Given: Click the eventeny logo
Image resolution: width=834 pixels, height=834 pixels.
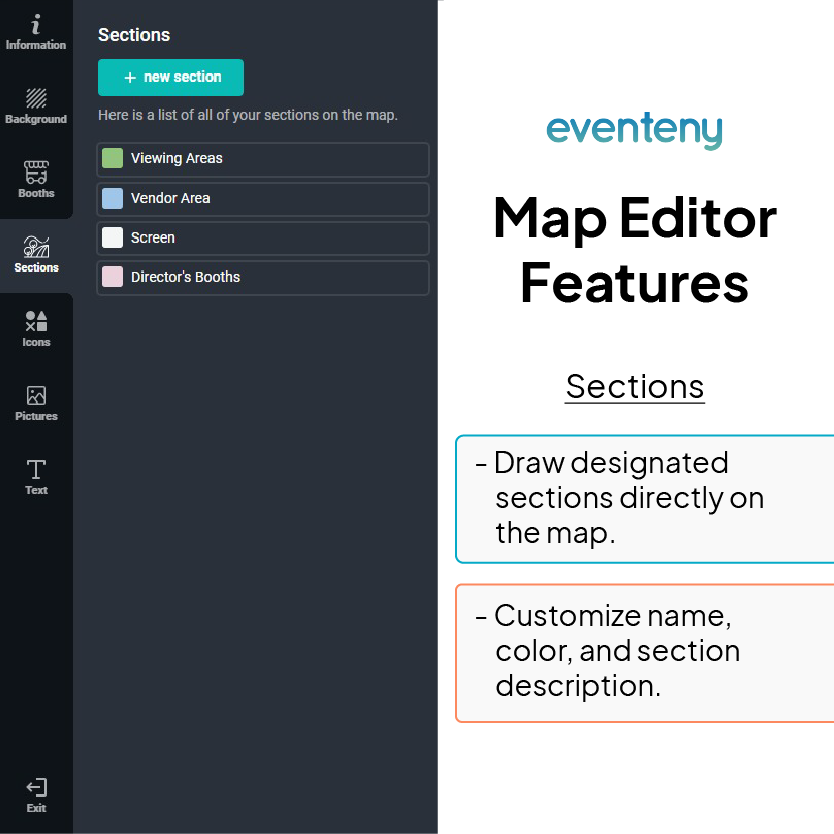Looking at the screenshot, I should [635, 130].
